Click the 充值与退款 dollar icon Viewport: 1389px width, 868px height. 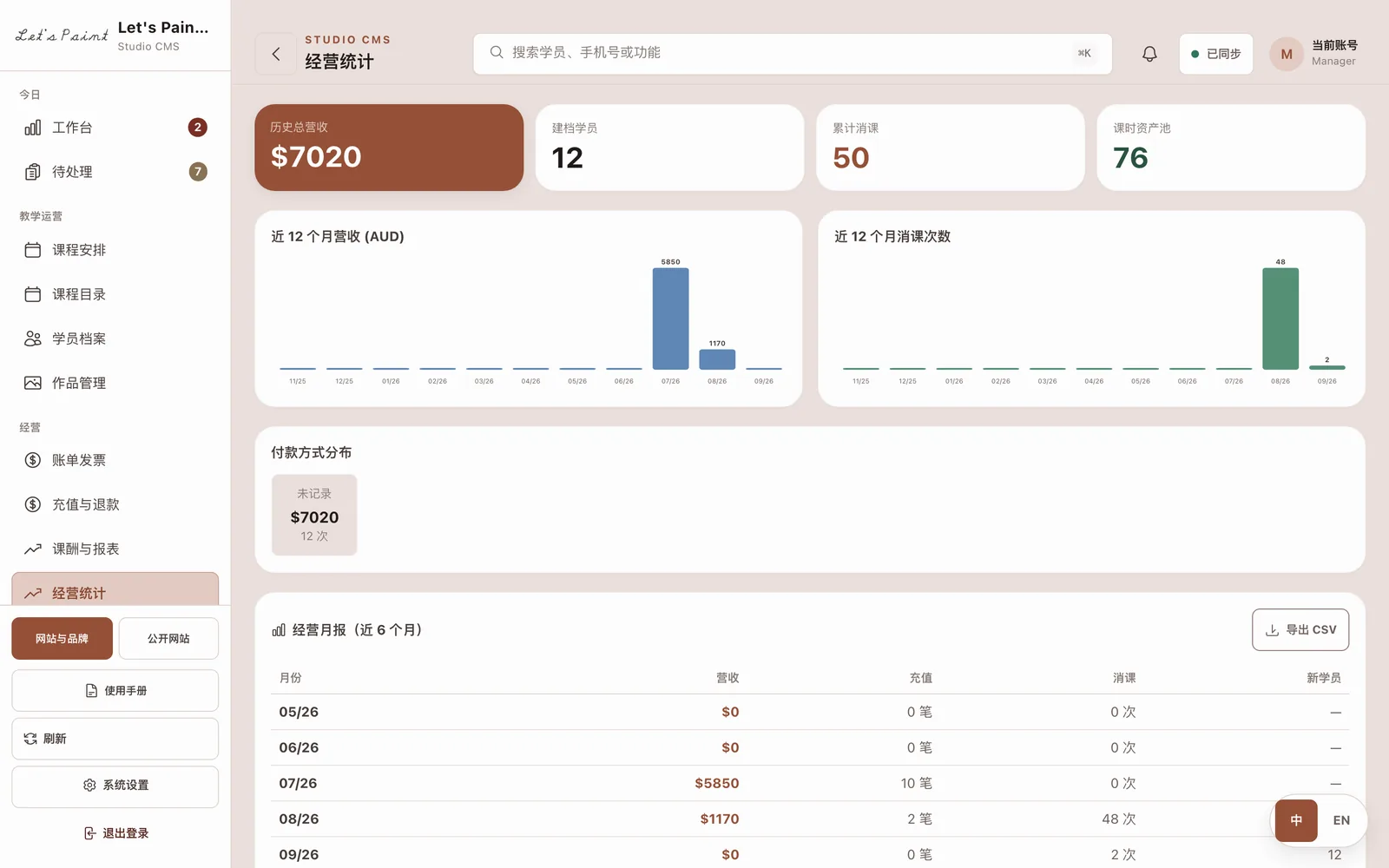click(33, 504)
